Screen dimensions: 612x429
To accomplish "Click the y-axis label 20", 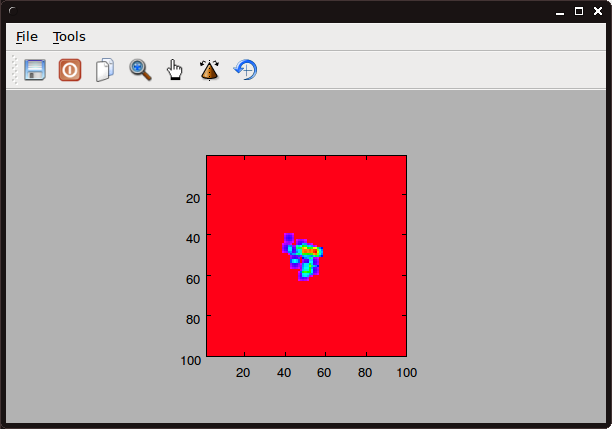I will click(193, 198).
